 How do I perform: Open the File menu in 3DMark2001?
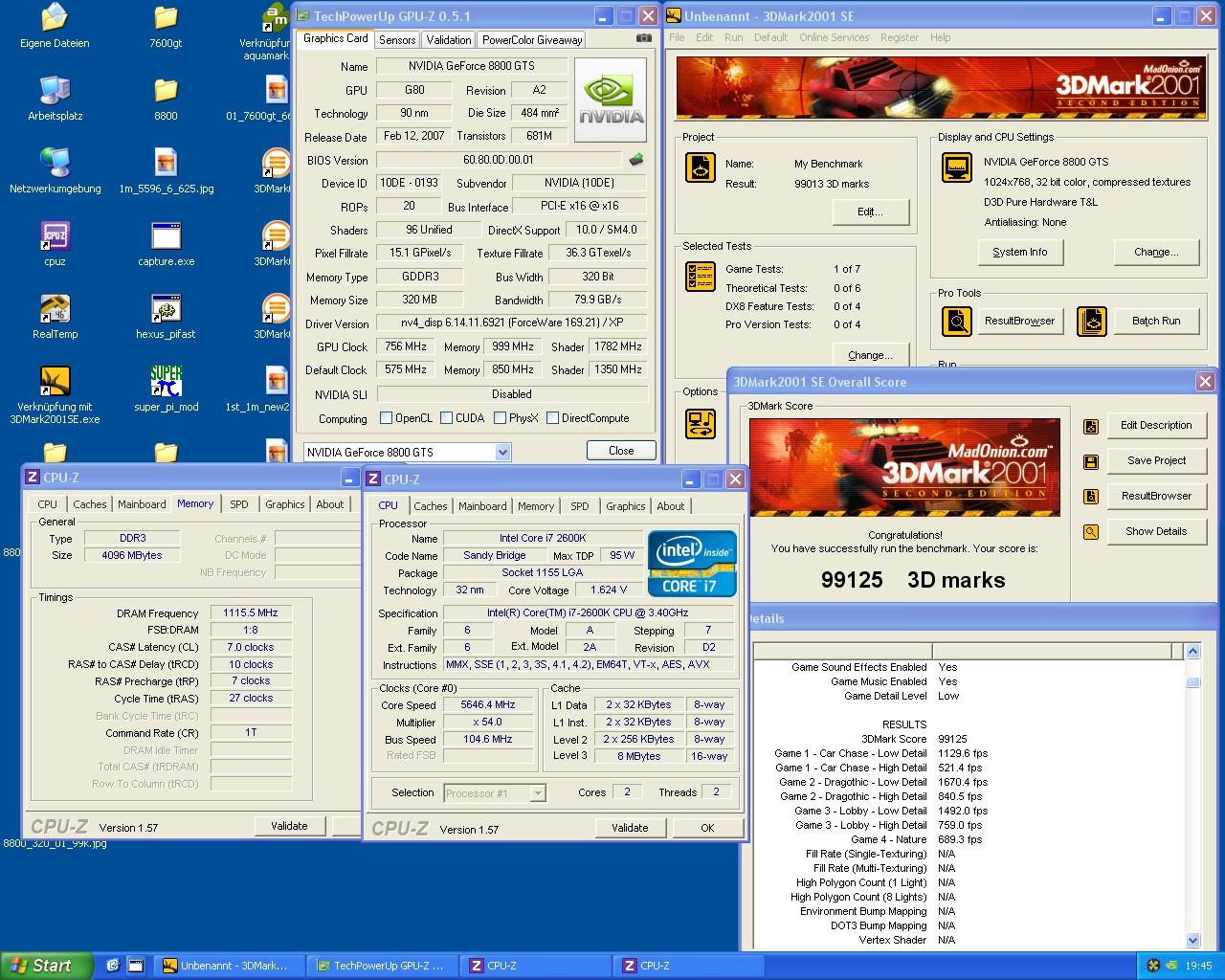[x=677, y=37]
